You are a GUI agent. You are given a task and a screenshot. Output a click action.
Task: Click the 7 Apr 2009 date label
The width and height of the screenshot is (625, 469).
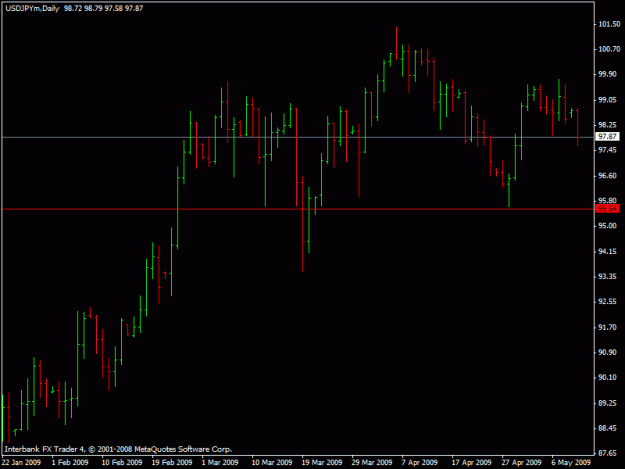click(x=420, y=463)
